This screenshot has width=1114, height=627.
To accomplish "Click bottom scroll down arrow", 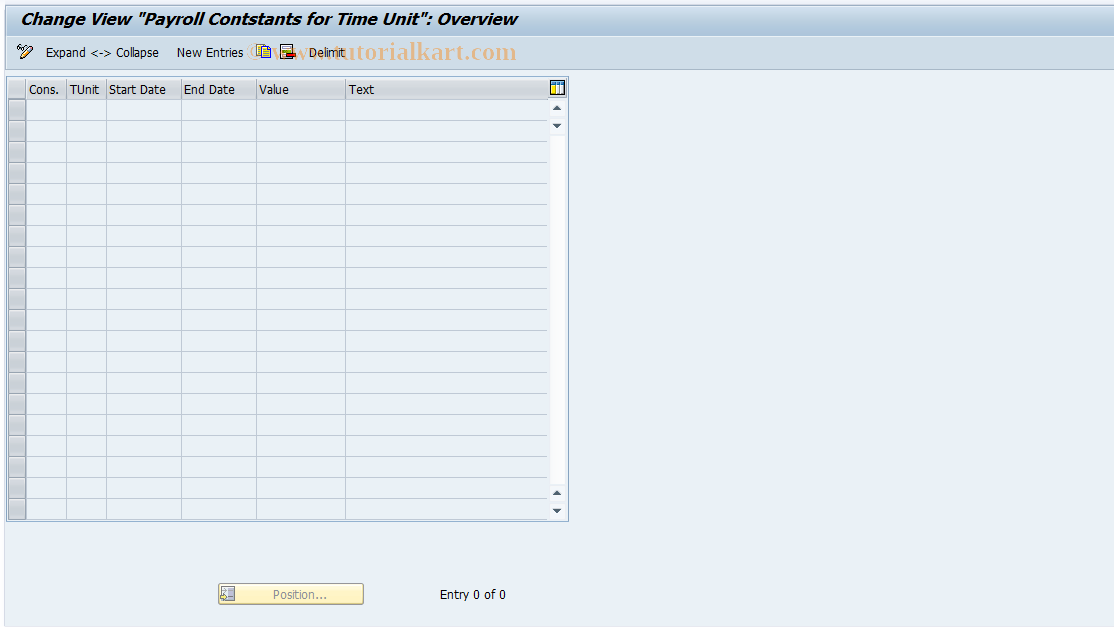I will 557,511.
